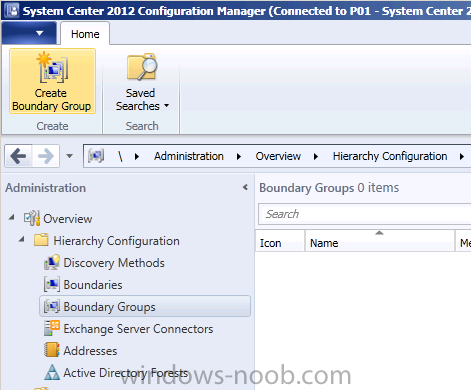Click the Boundaries node icon
Image resolution: width=471 pixels, height=390 pixels.
click(x=52, y=284)
